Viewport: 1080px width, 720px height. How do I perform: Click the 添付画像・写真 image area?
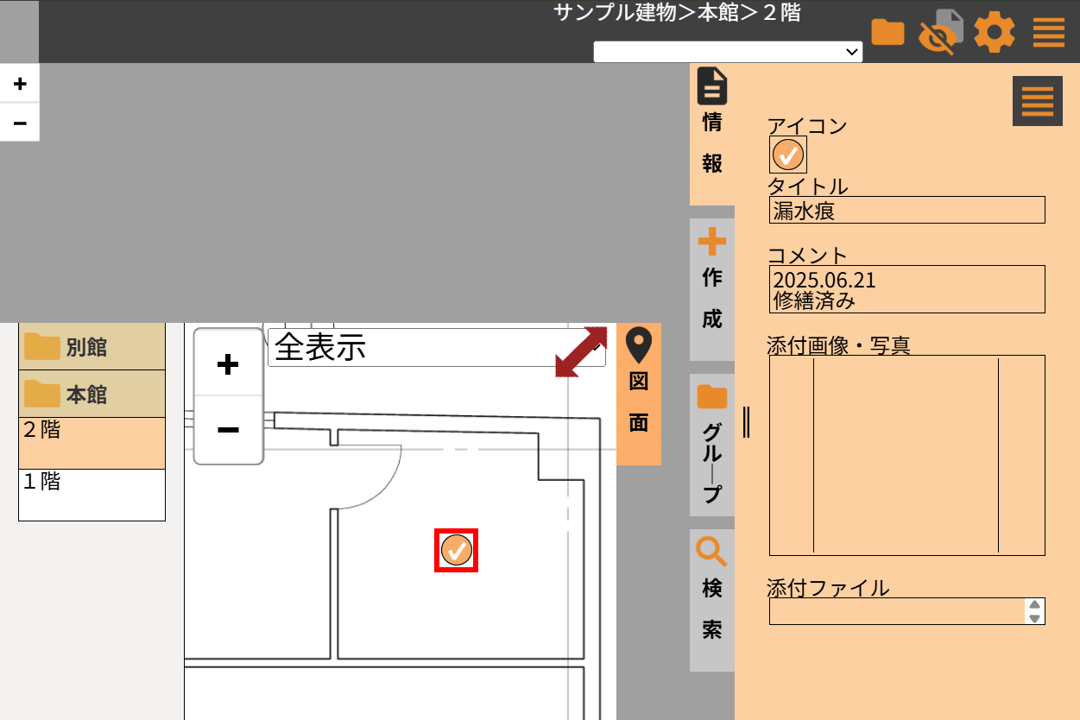point(906,455)
